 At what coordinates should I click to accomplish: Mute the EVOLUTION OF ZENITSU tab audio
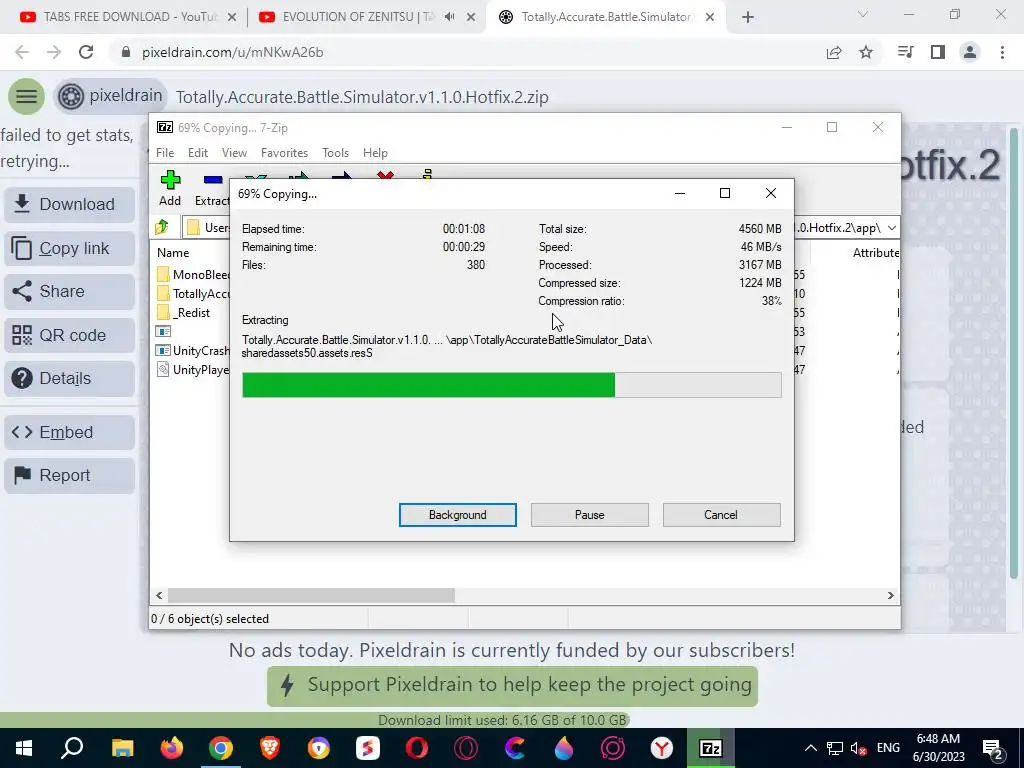pos(449,17)
